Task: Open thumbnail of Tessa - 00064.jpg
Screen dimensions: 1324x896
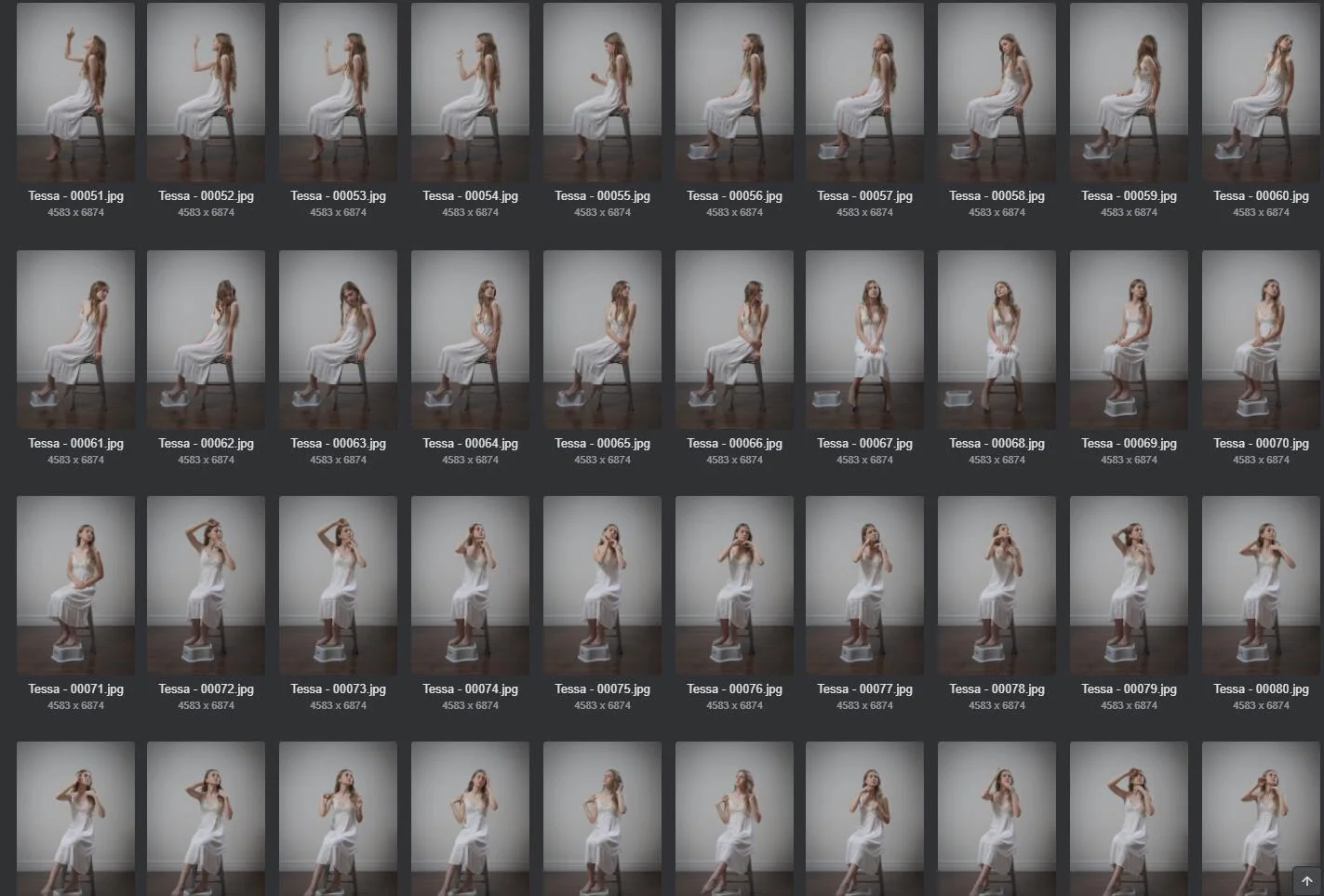Action: point(470,340)
